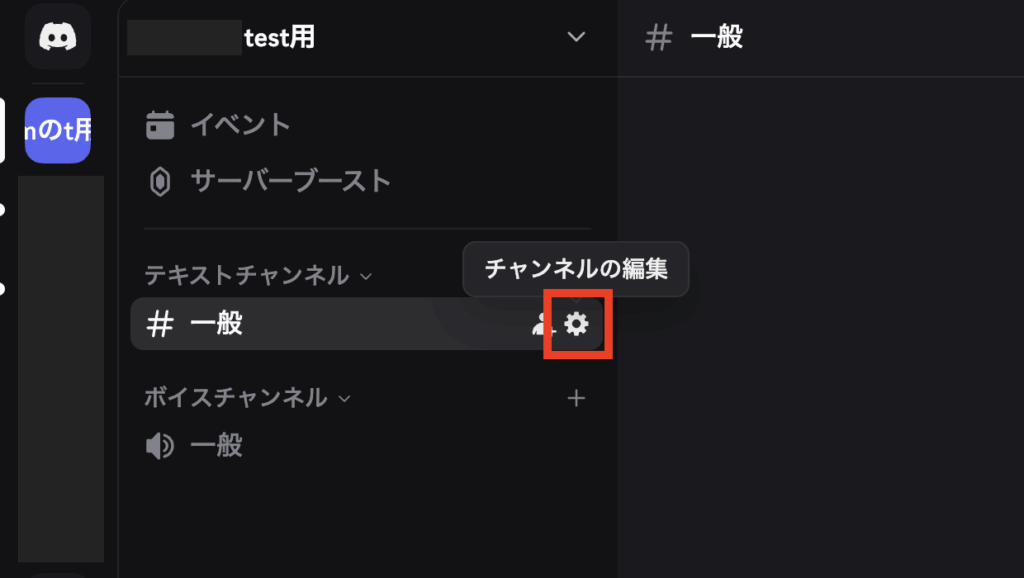
Task: Click the invite people icon on 一般 channel
Action: tap(542, 324)
